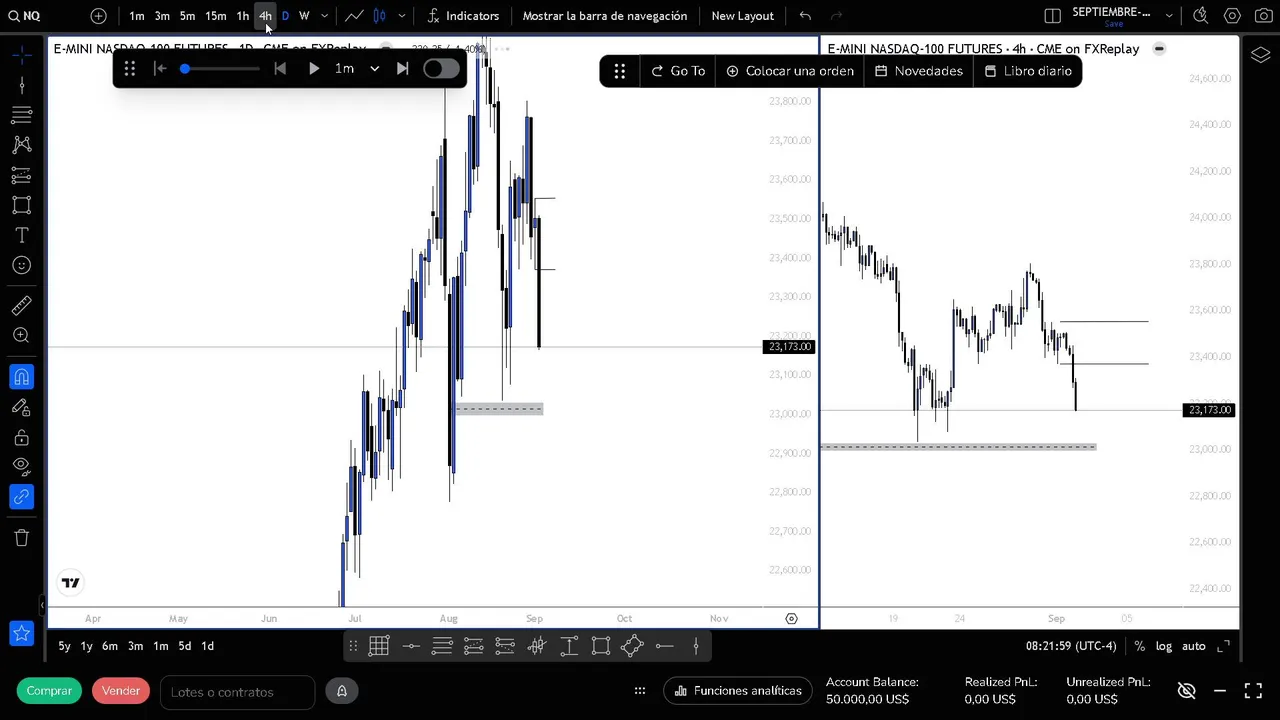Choose the candlestick chart style icon
Viewport: 1280px width, 720px height.
click(380, 16)
